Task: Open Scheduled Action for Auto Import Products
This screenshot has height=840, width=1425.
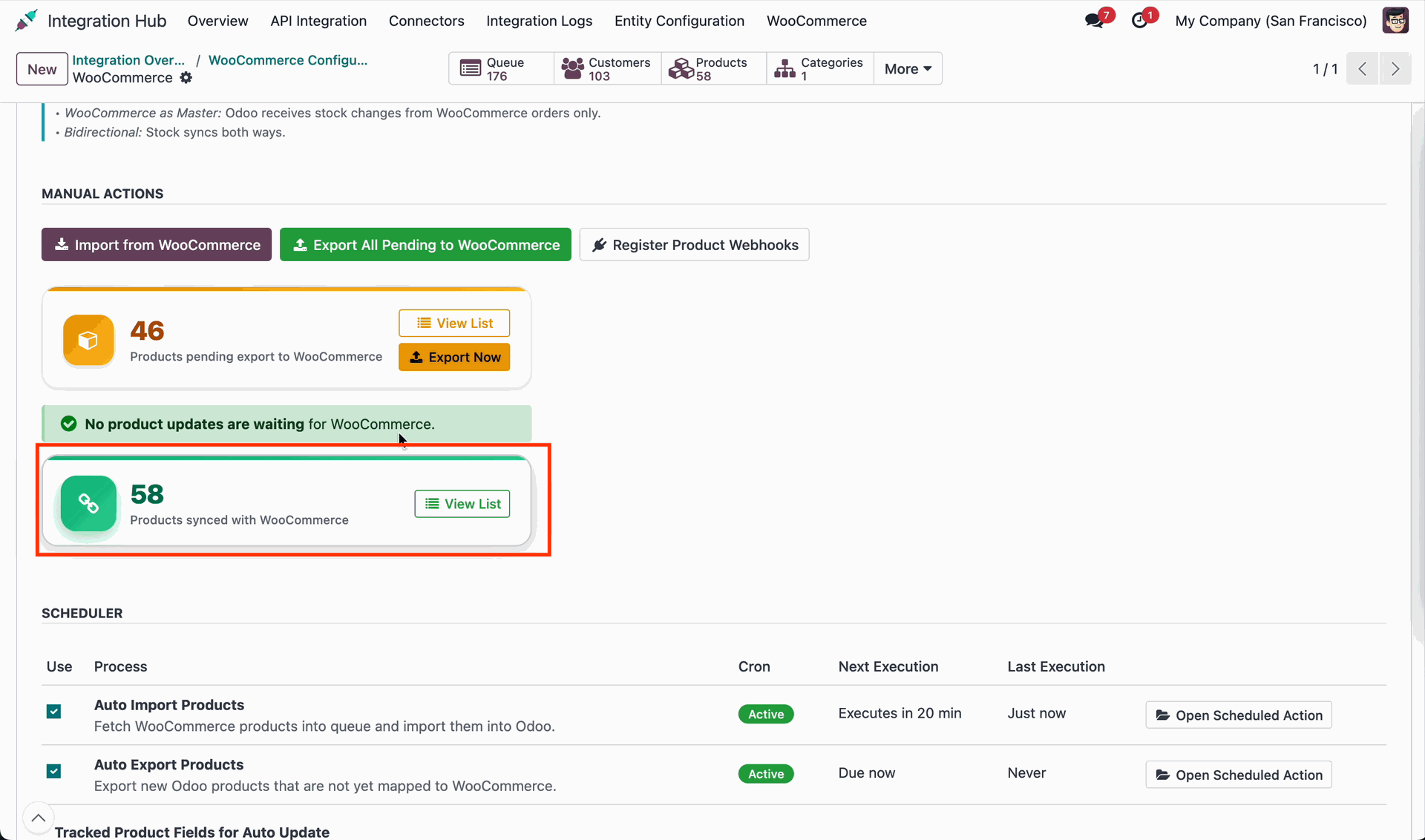Action: 1239,715
